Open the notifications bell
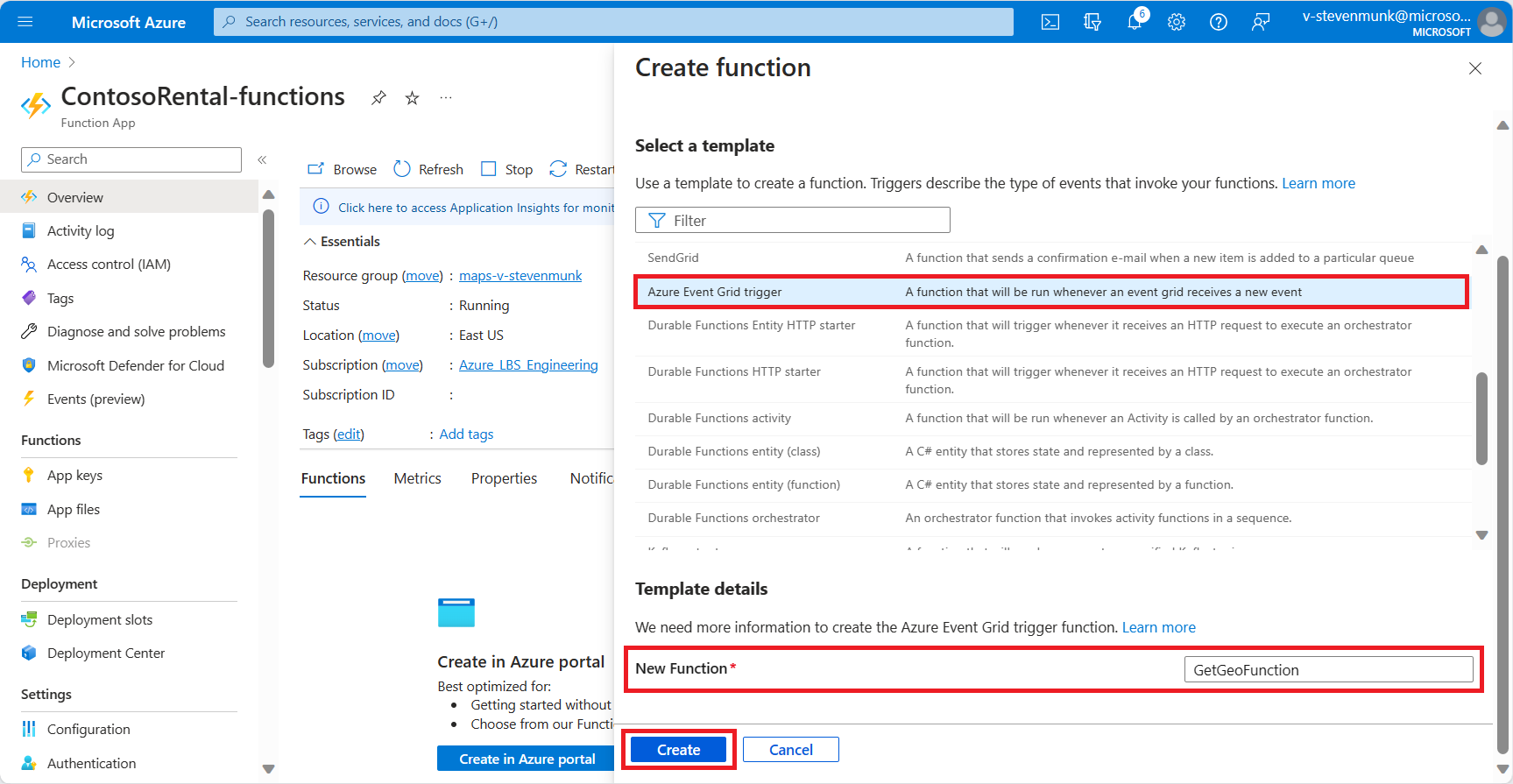The image size is (1513, 784). 1135,22
